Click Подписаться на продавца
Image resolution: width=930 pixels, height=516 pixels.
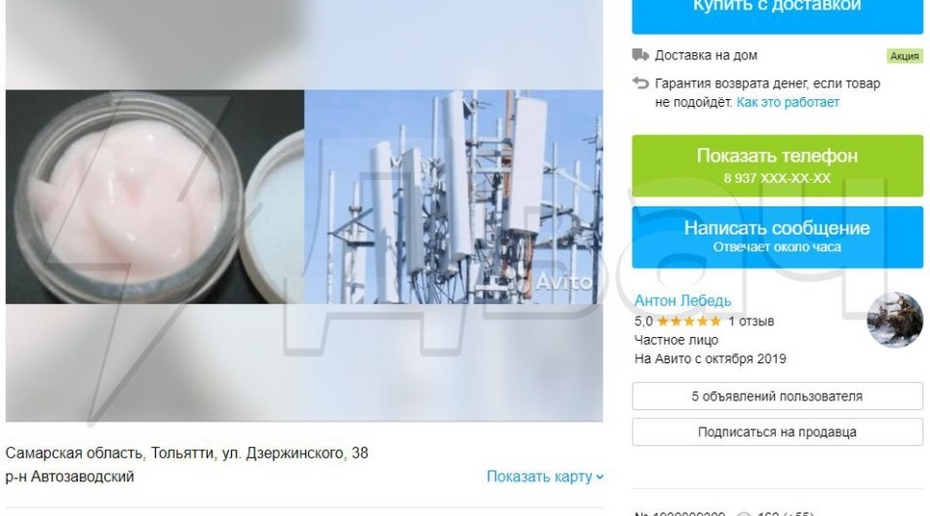tap(777, 432)
